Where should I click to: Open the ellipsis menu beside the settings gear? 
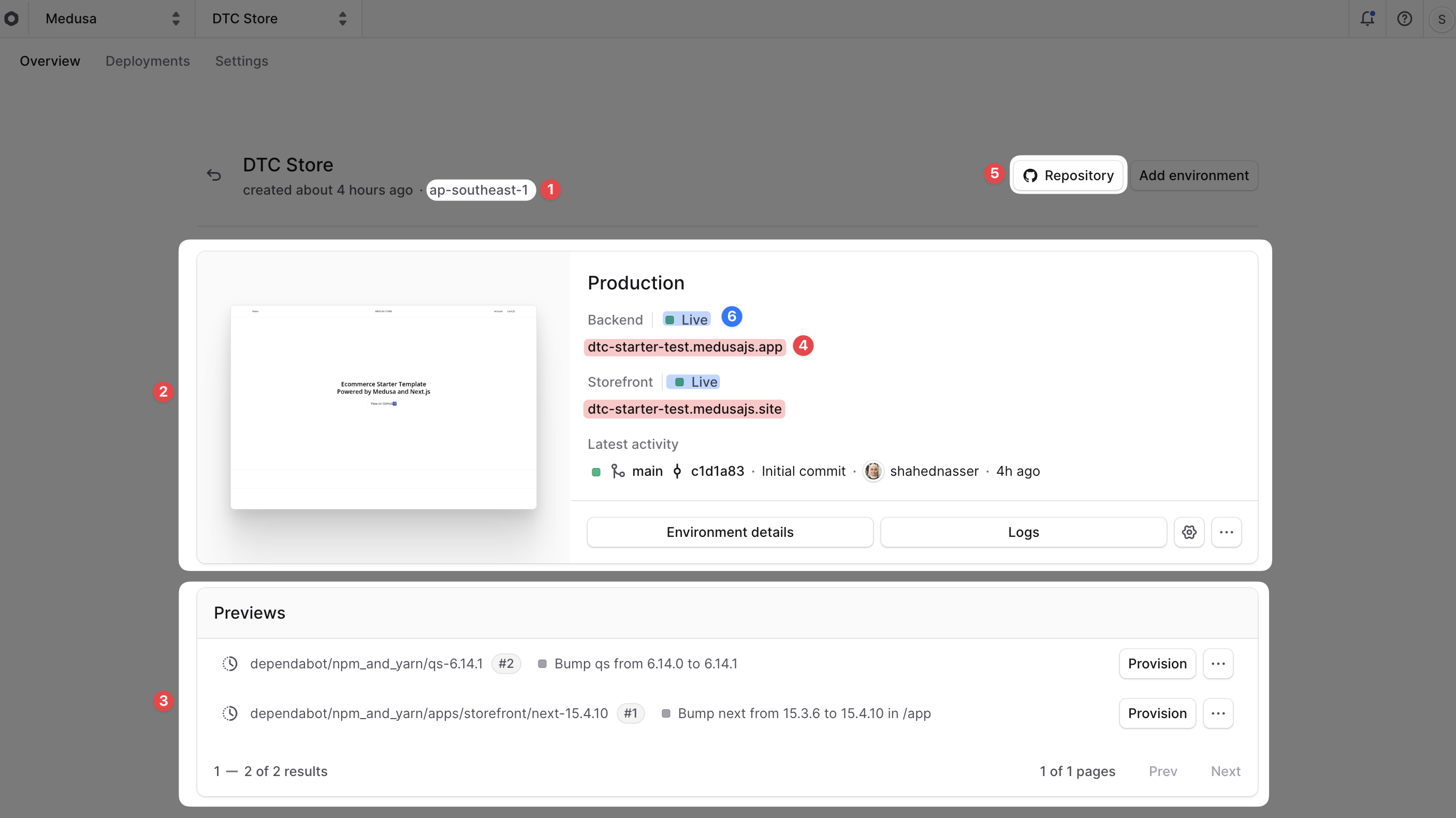(x=1226, y=532)
